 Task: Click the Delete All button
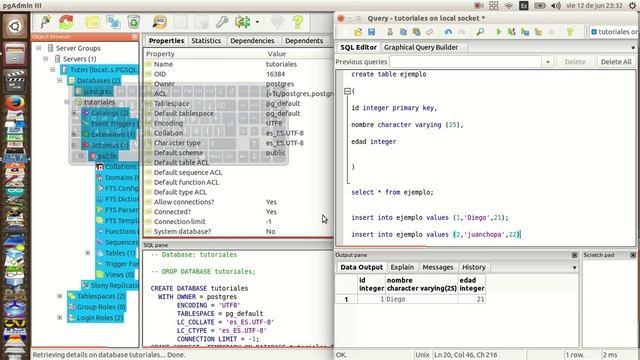tap(616, 62)
